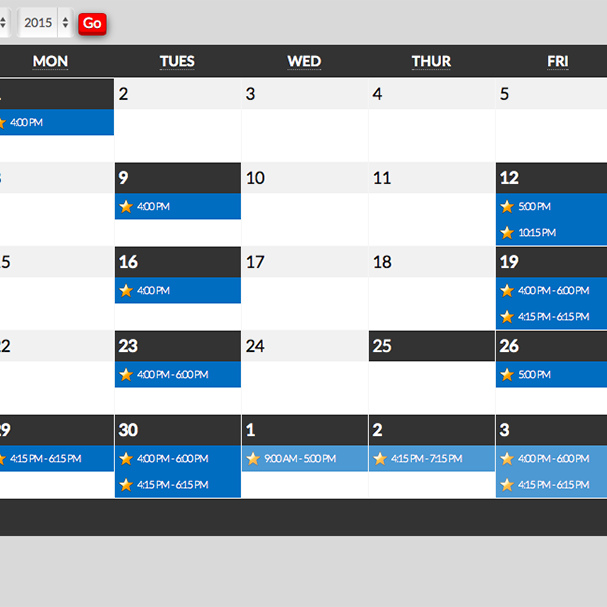Open the 2015 year dropdown

coord(46,22)
